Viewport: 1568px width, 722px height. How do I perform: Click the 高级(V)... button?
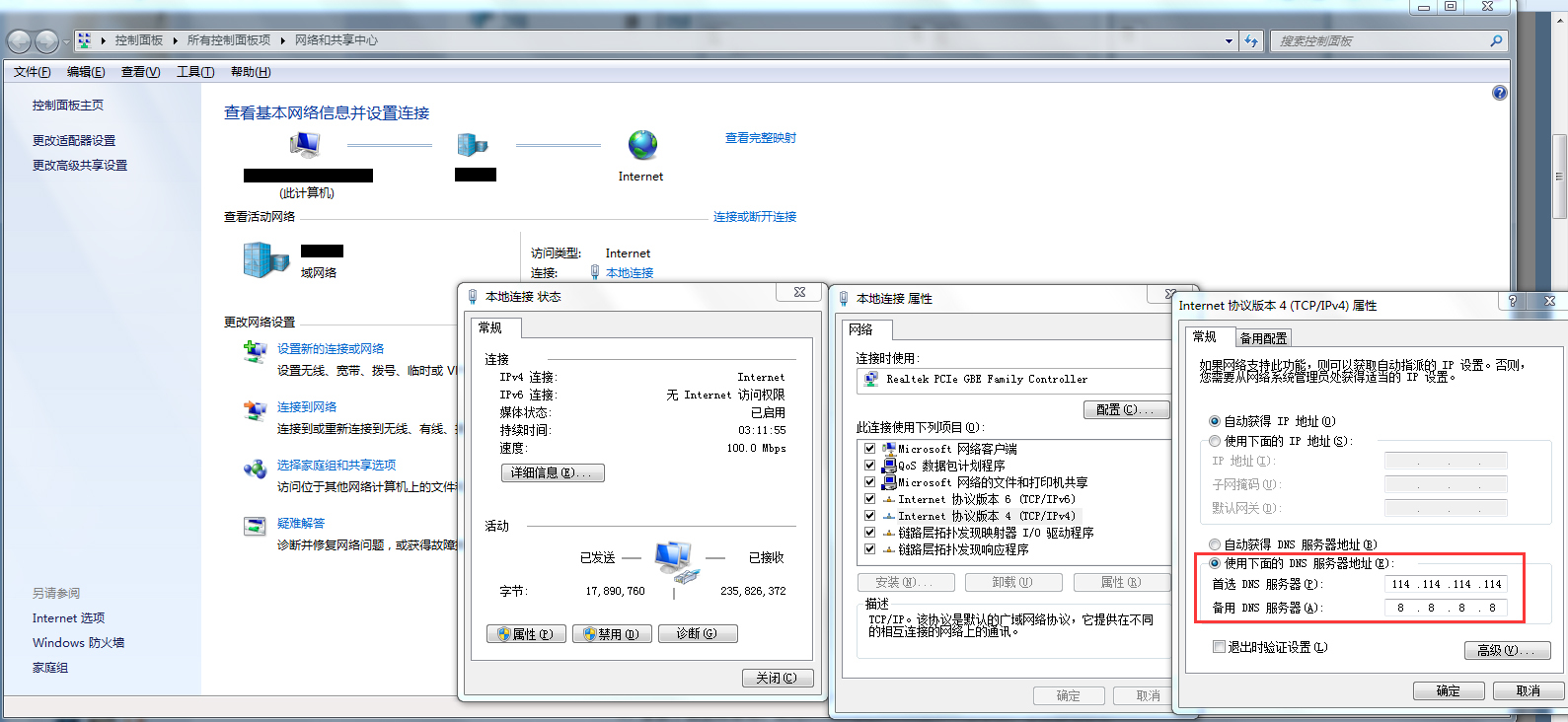1507,650
